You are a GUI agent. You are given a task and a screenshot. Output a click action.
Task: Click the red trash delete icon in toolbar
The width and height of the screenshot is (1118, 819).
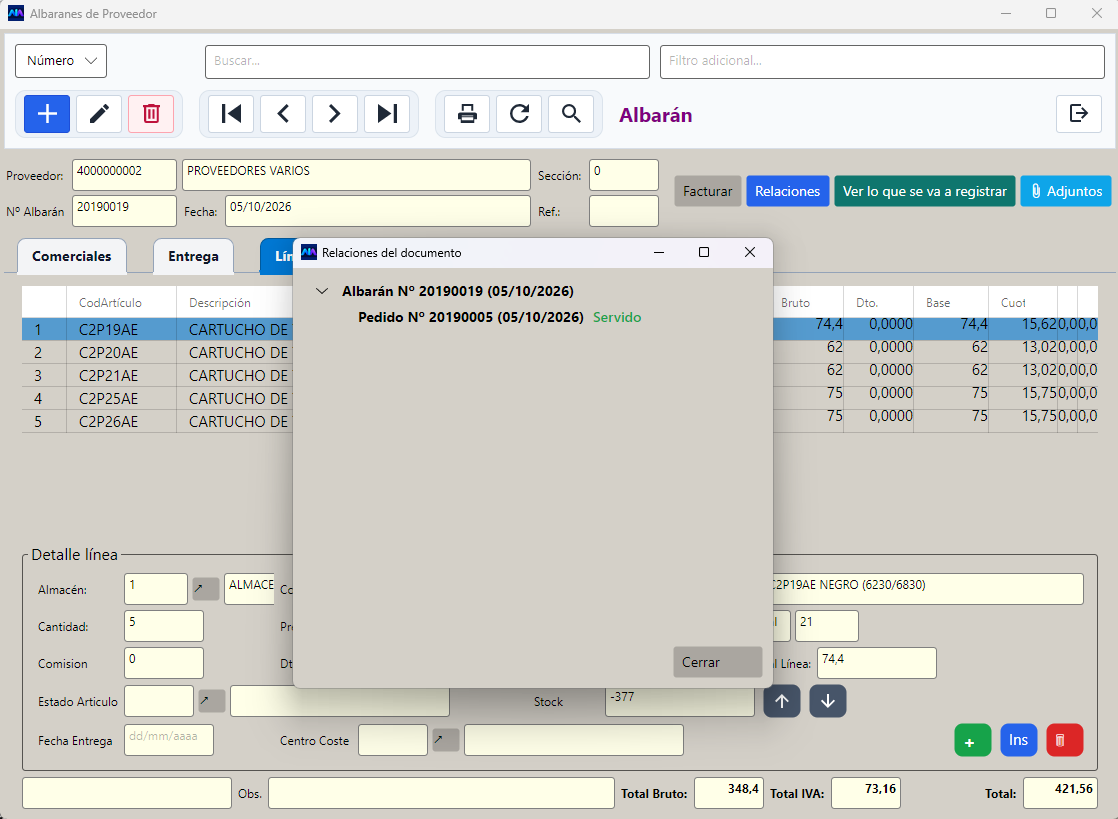click(151, 114)
